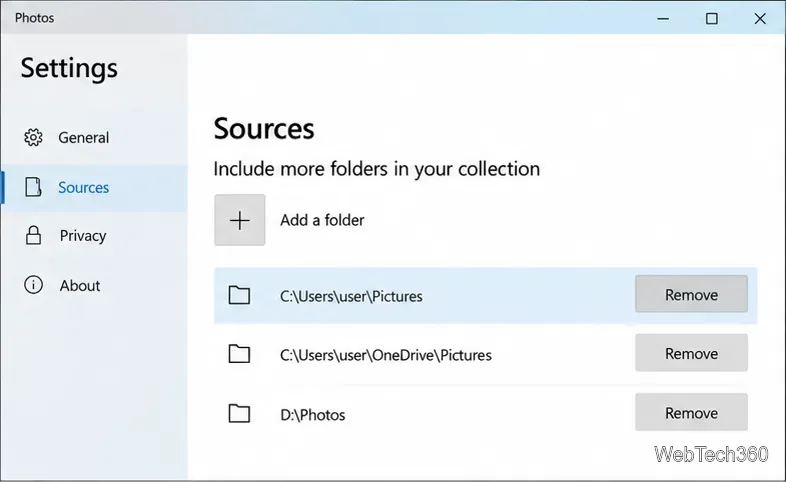
Task: Click the Sources document icon in sidebar
Action: click(x=33, y=187)
